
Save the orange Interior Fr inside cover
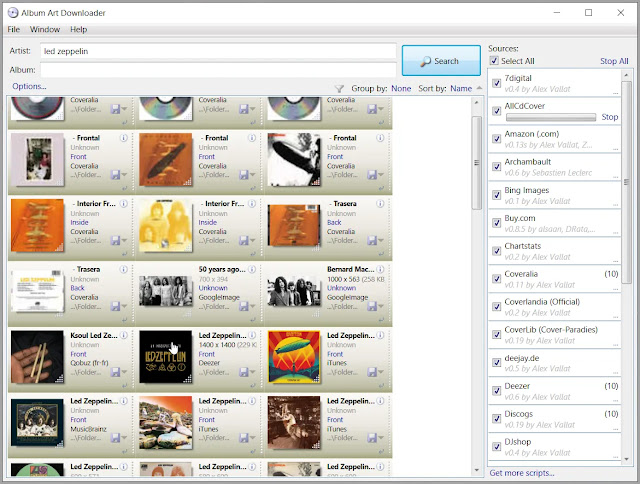click(x=116, y=240)
